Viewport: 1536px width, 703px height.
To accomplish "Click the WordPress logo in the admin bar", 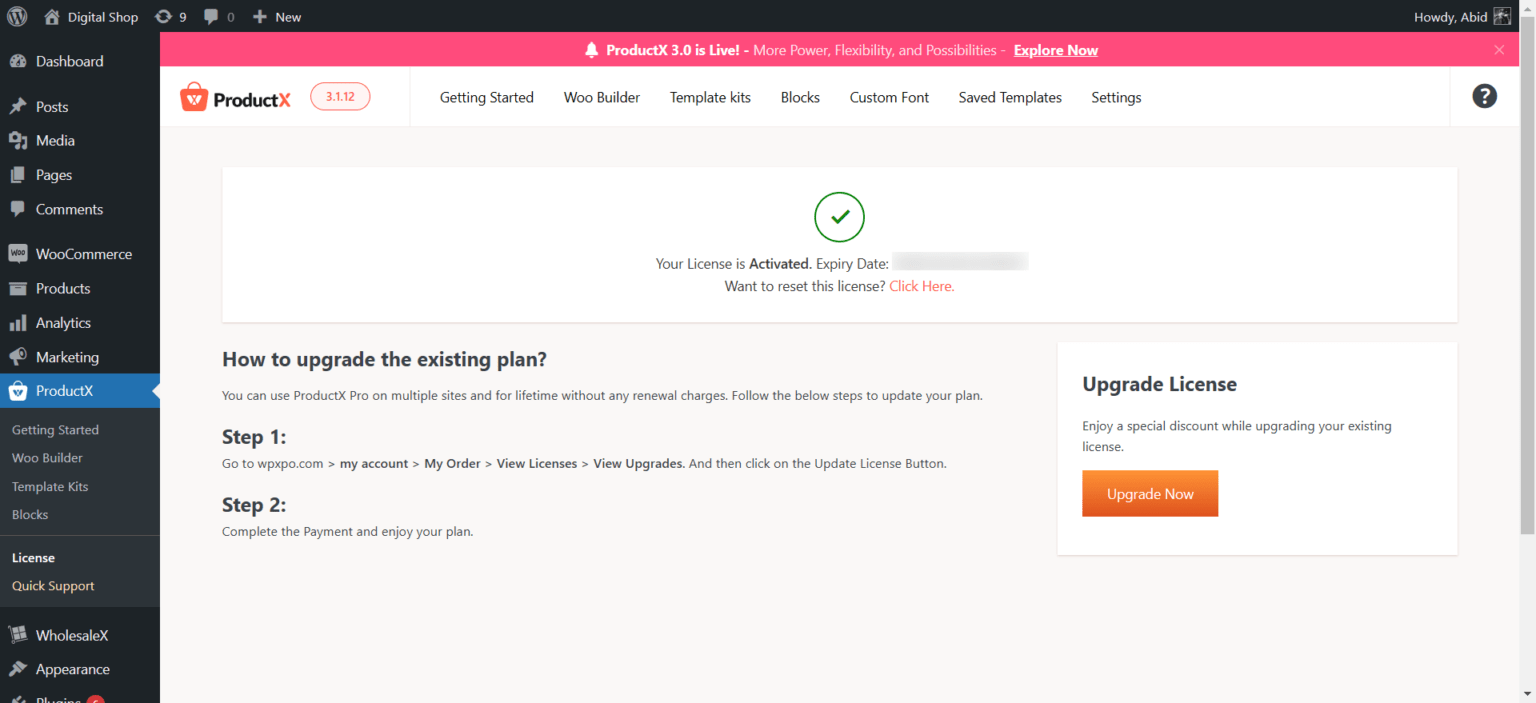I will (16, 16).
